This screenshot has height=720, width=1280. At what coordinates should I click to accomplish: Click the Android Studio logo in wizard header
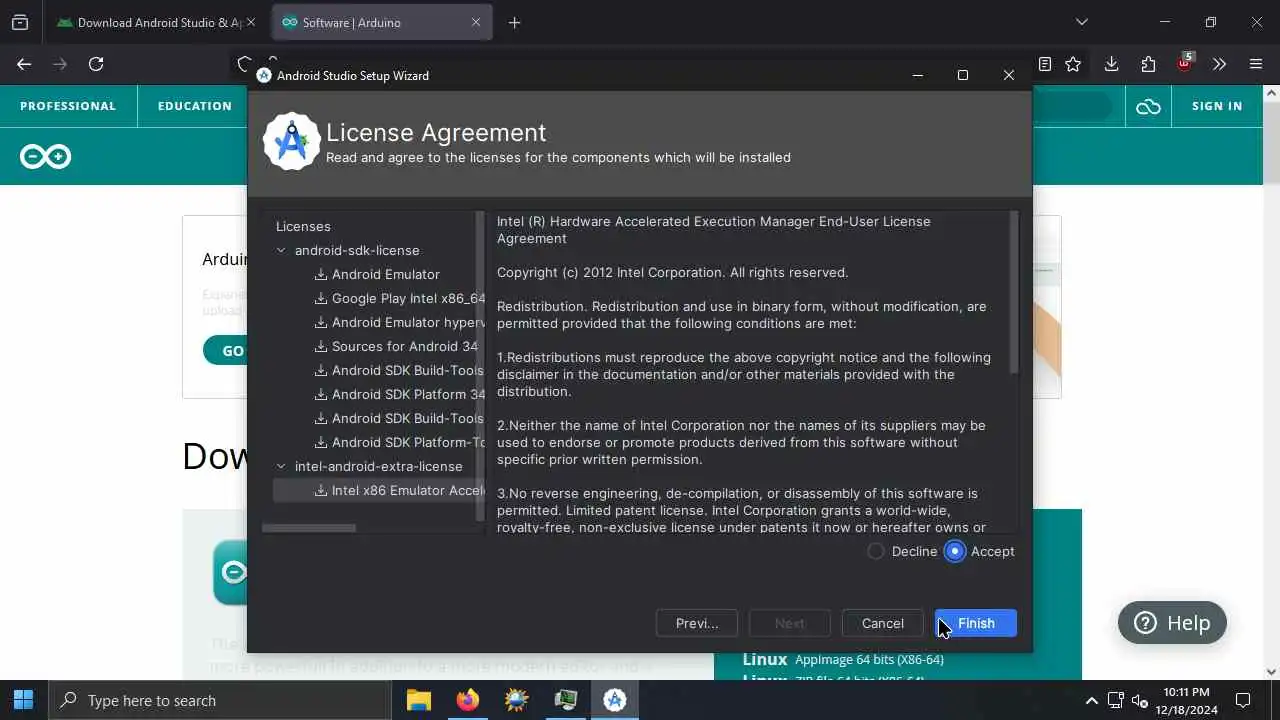click(x=291, y=142)
